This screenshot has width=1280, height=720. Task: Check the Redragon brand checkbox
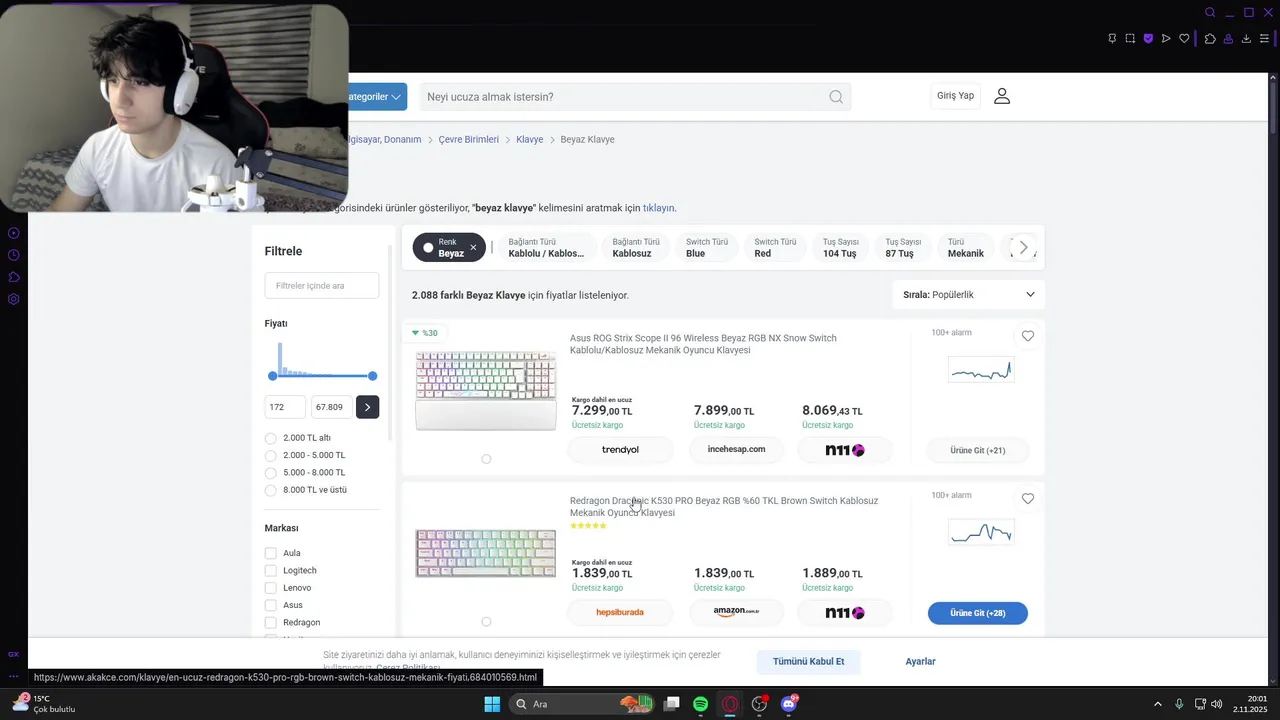point(270,622)
